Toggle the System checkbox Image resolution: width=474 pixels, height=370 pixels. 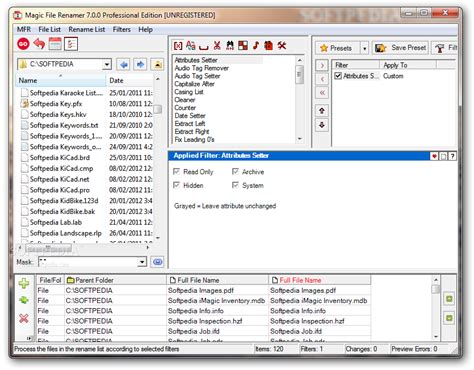(x=235, y=185)
